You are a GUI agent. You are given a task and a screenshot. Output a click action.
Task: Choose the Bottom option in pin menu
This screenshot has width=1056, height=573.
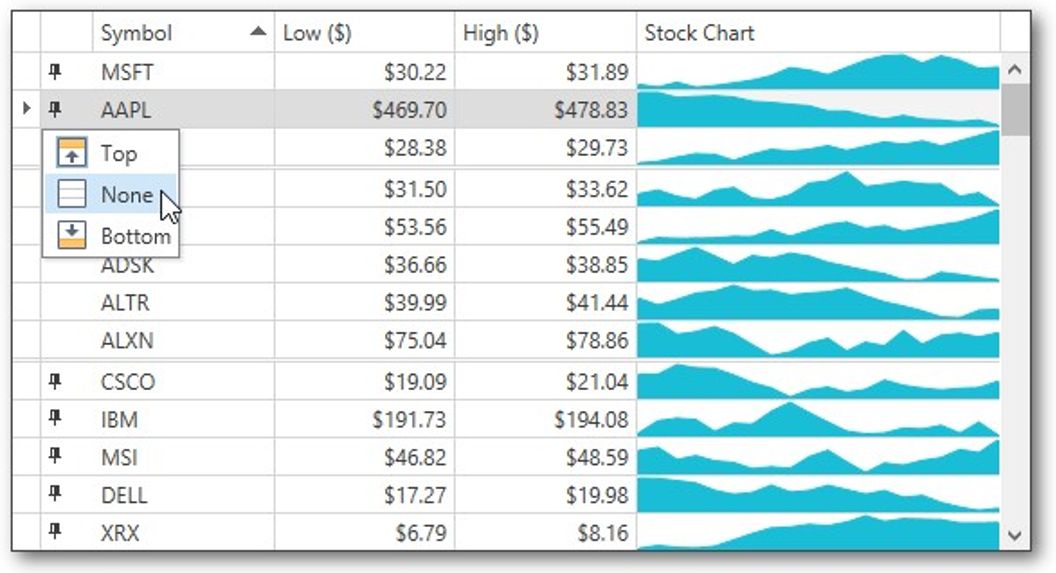[135, 236]
